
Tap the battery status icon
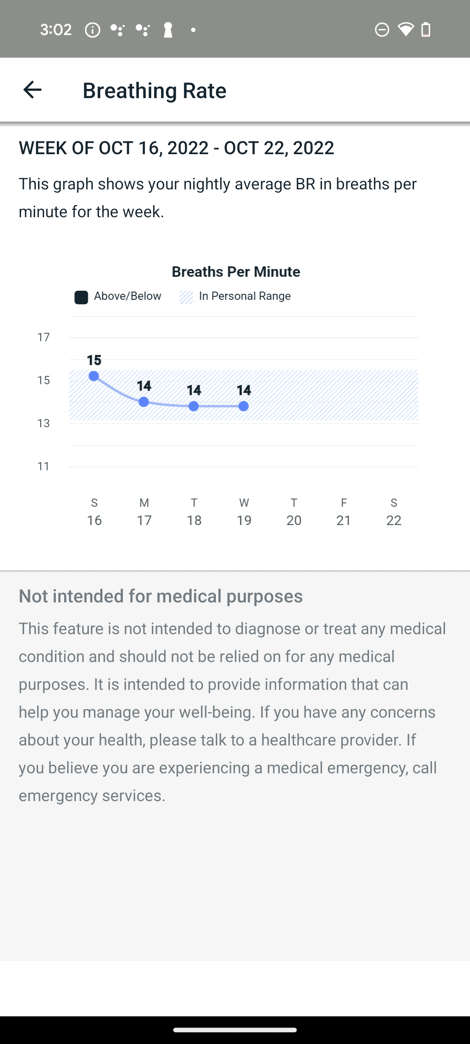(x=426, y=29)
